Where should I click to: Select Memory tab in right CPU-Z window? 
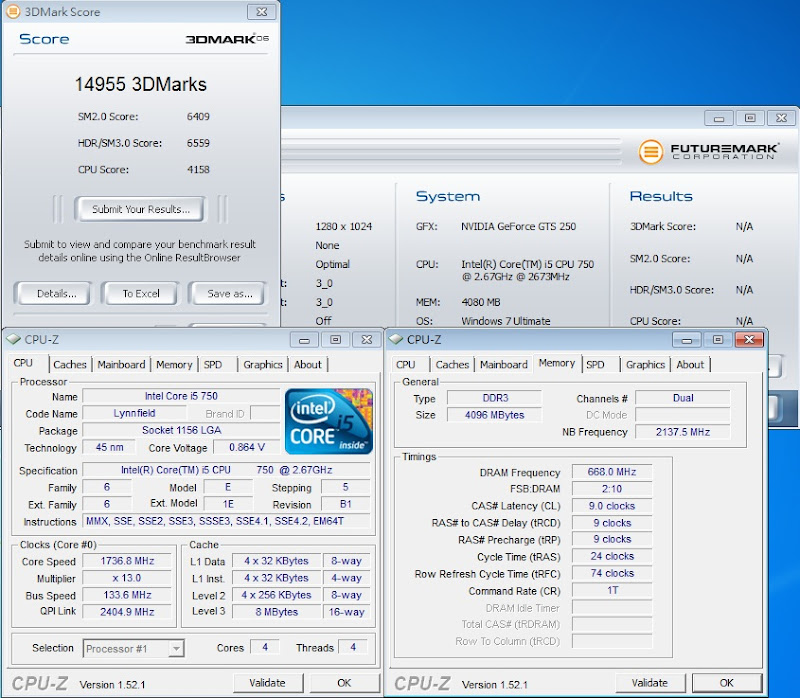[557, 363]
